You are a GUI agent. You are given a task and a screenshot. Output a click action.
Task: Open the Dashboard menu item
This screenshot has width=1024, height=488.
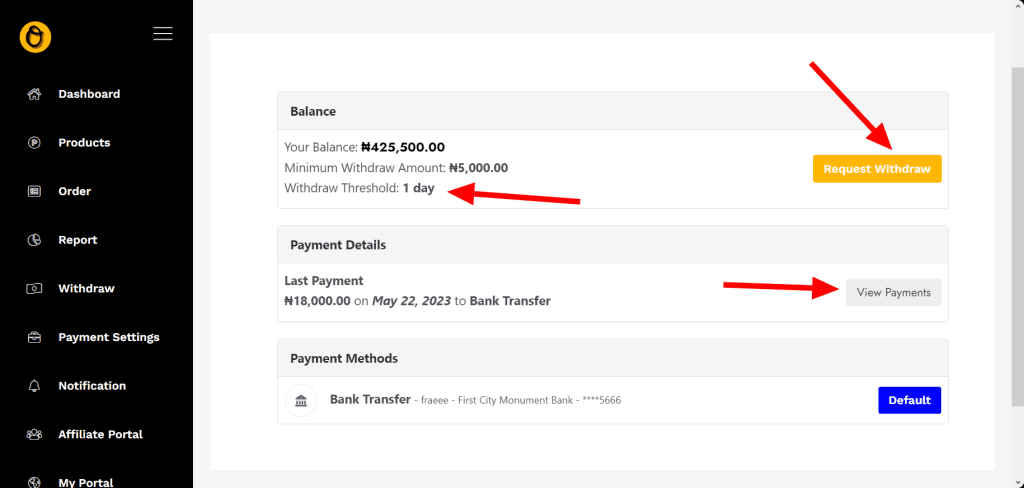coord(89,94)
